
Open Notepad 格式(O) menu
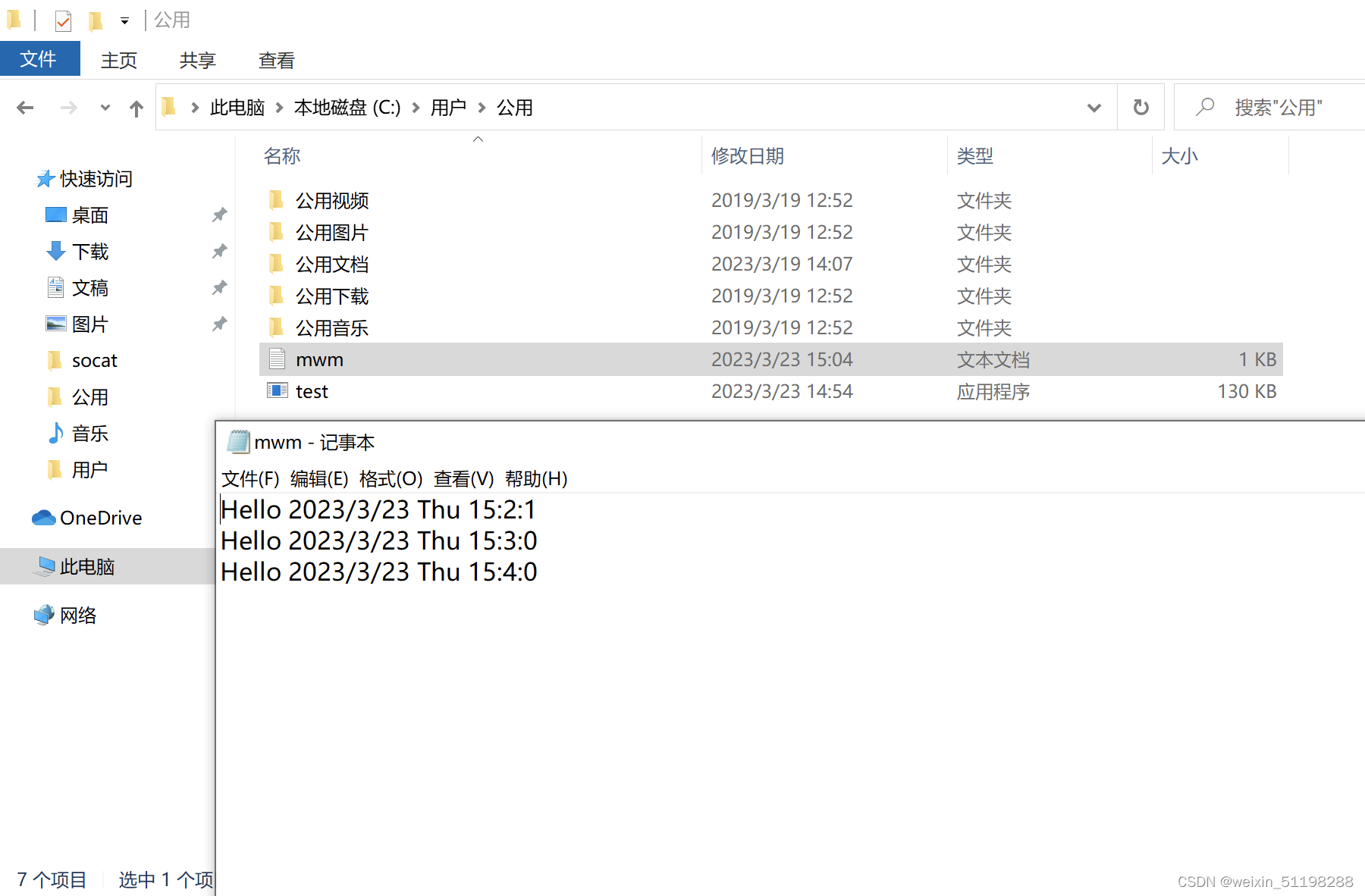coord(391,479)
